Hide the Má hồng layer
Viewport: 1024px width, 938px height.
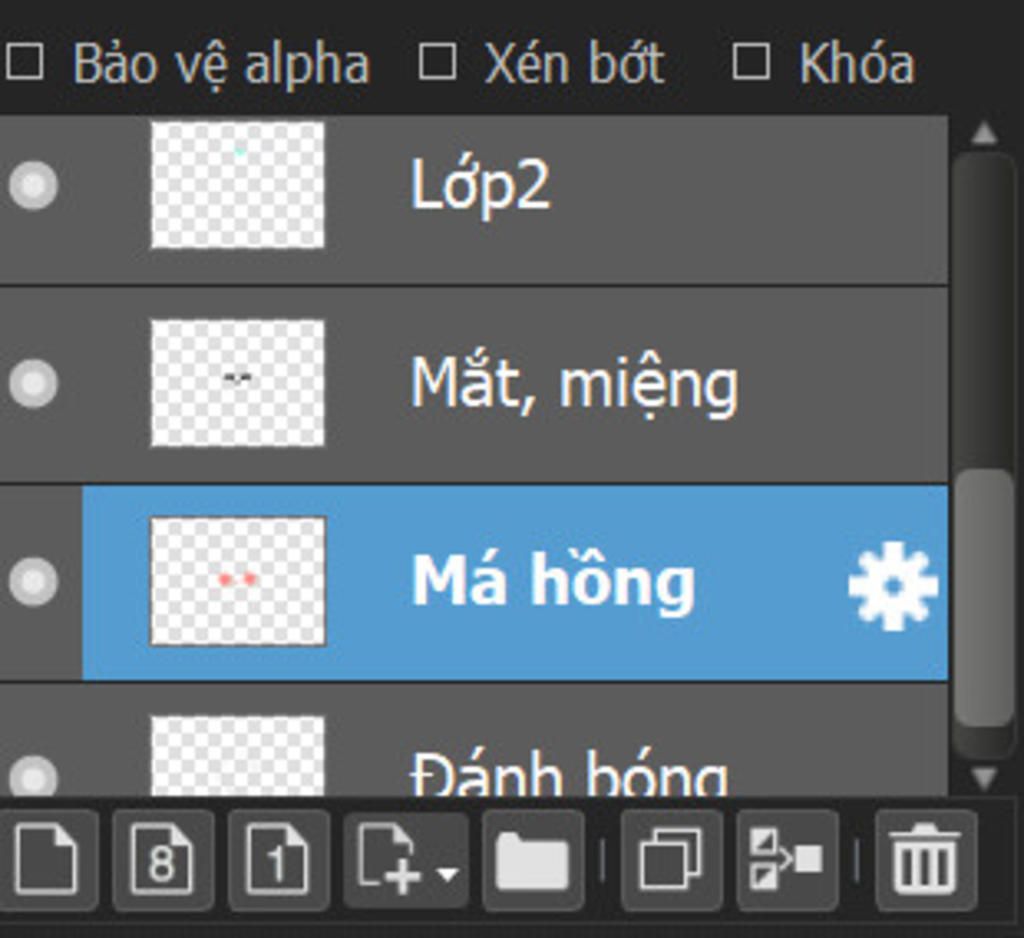pos(33,581)
